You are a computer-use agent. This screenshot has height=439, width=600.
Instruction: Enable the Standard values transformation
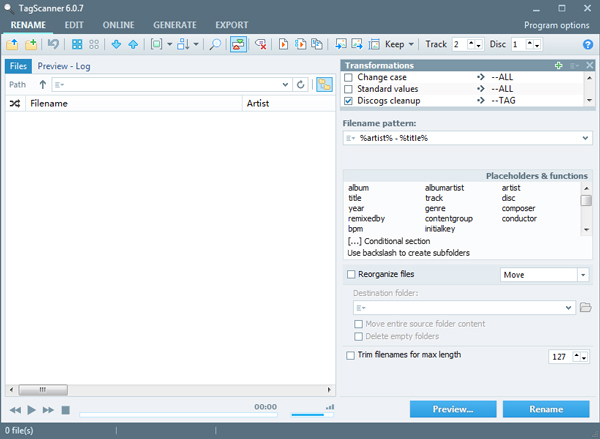click(x=348, y=89)
